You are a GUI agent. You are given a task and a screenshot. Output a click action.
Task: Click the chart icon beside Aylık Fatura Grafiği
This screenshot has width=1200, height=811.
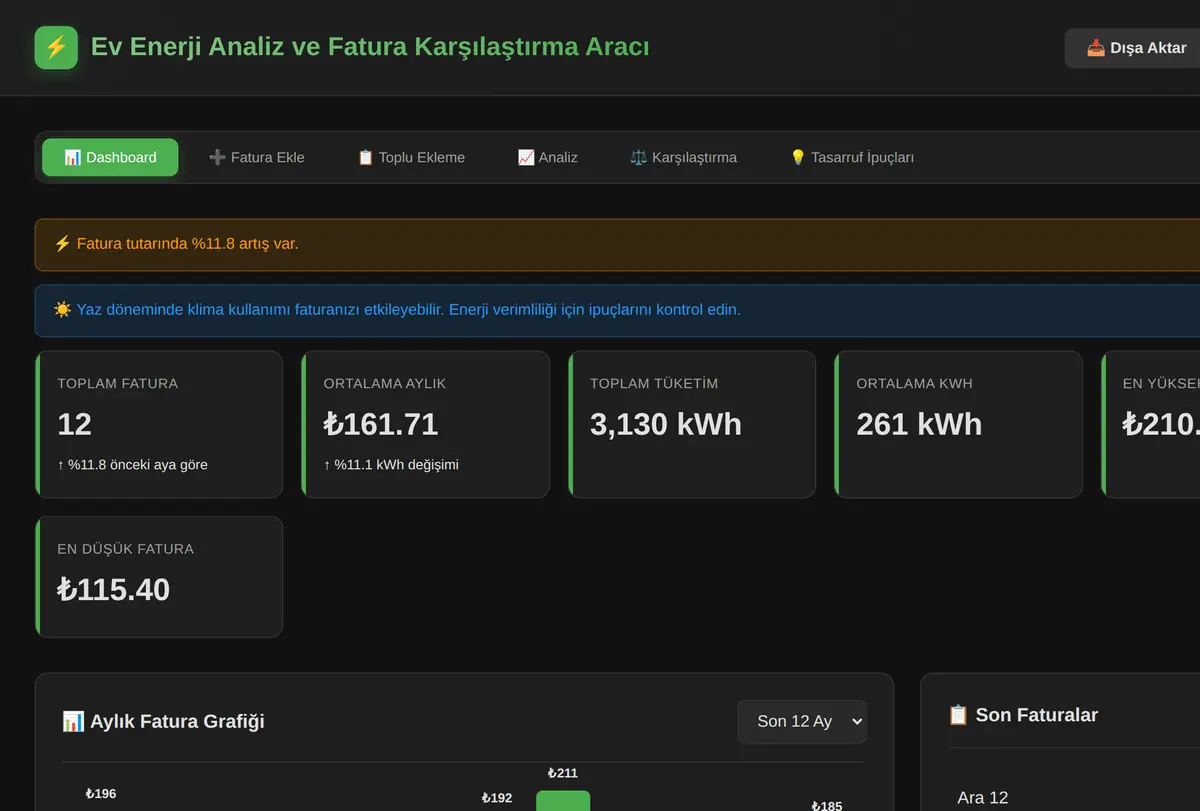point(73,721)
